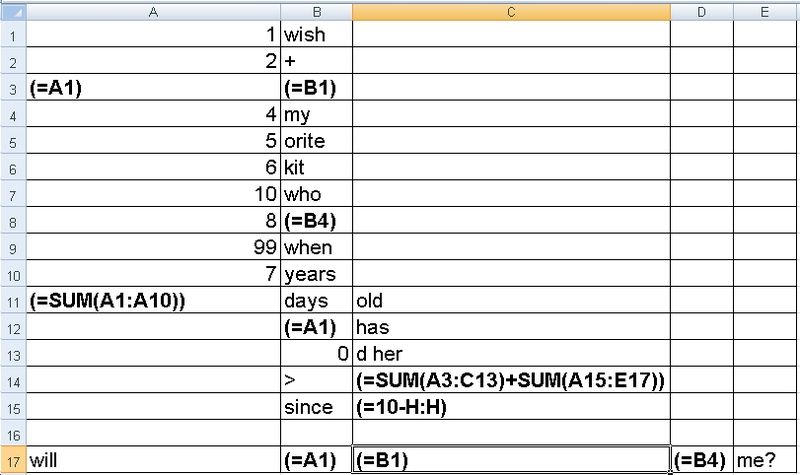Screen dimensions: 800x475
Task: Select the cell containing "will"
Action: pyautogui.click(x=153, y=460)
